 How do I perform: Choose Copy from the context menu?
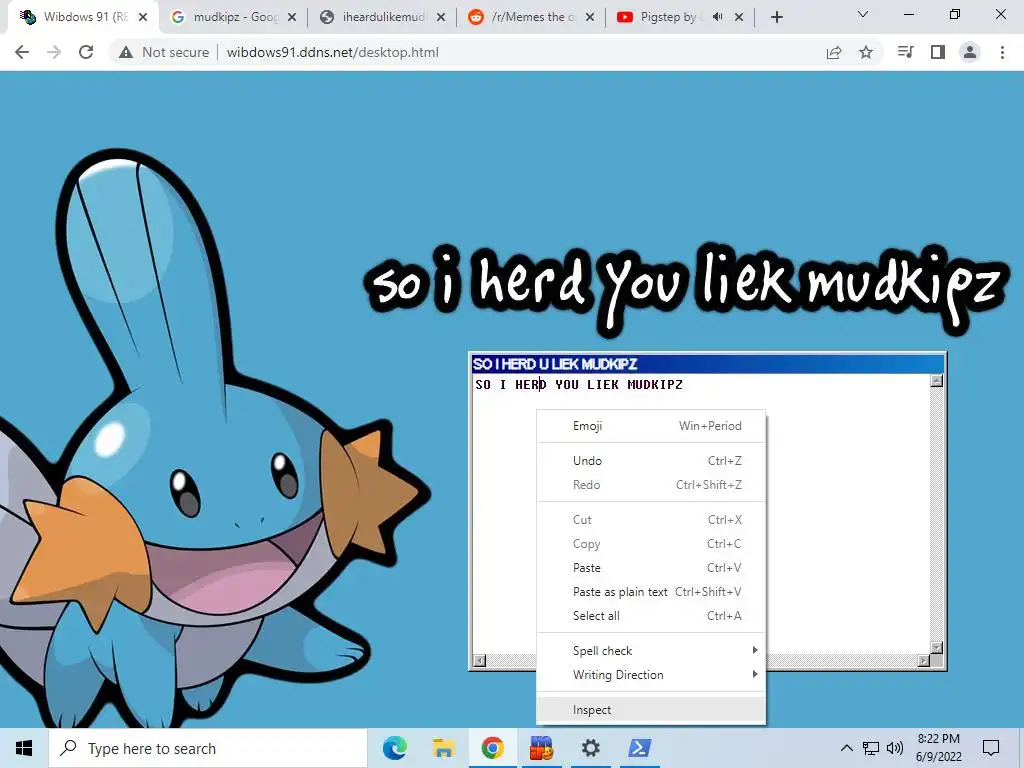(650, 544)
